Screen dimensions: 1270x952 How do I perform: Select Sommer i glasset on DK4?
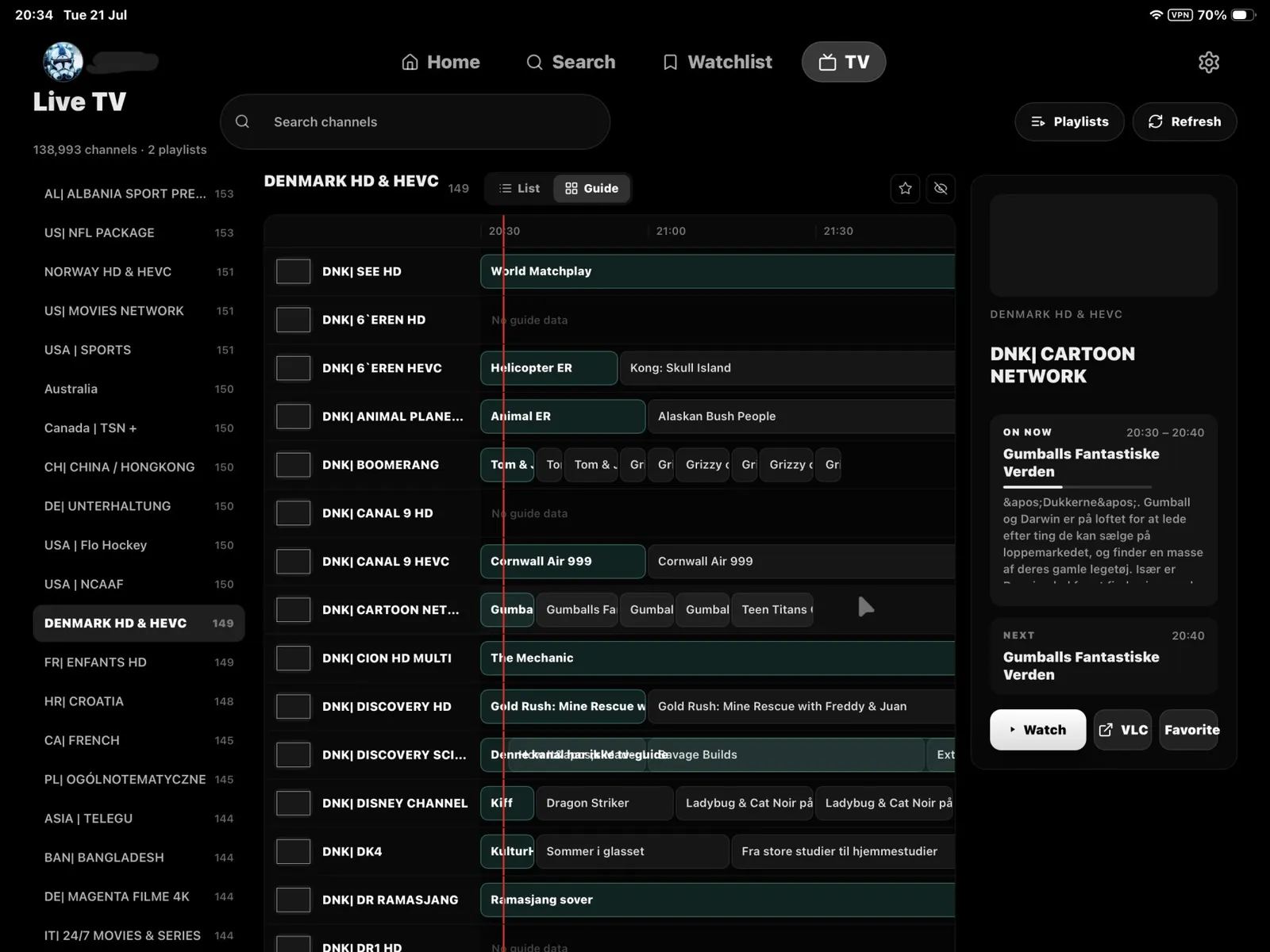(x=633, y=851)
